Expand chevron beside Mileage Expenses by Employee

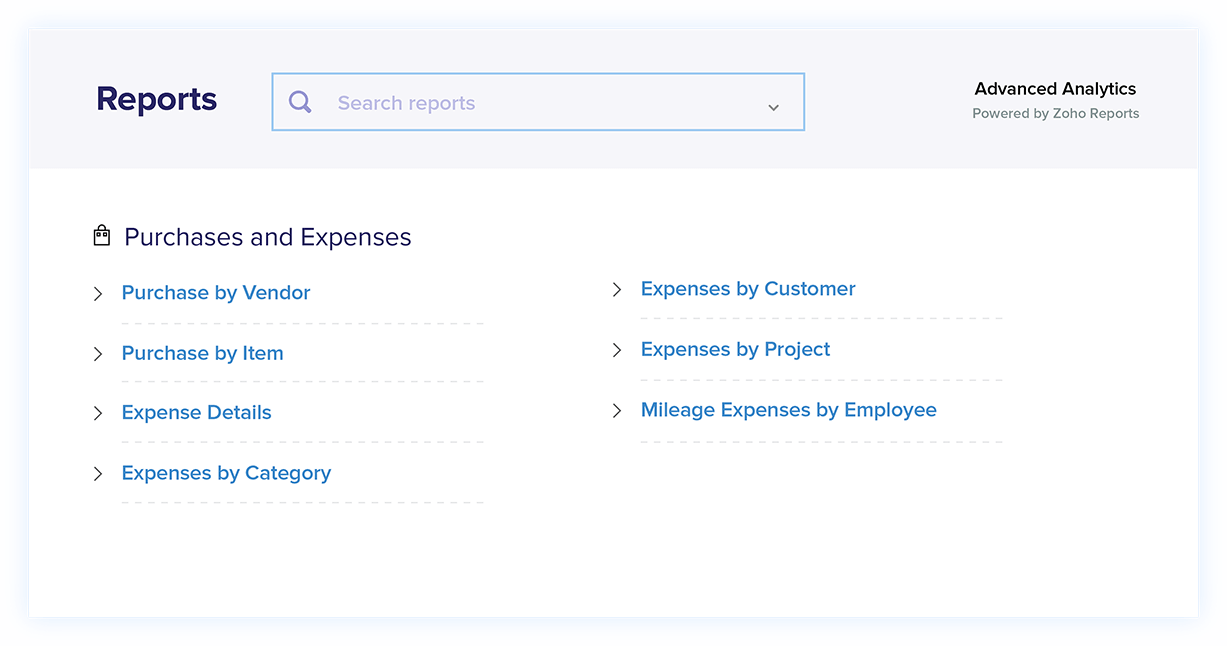(x=617, y=411)
